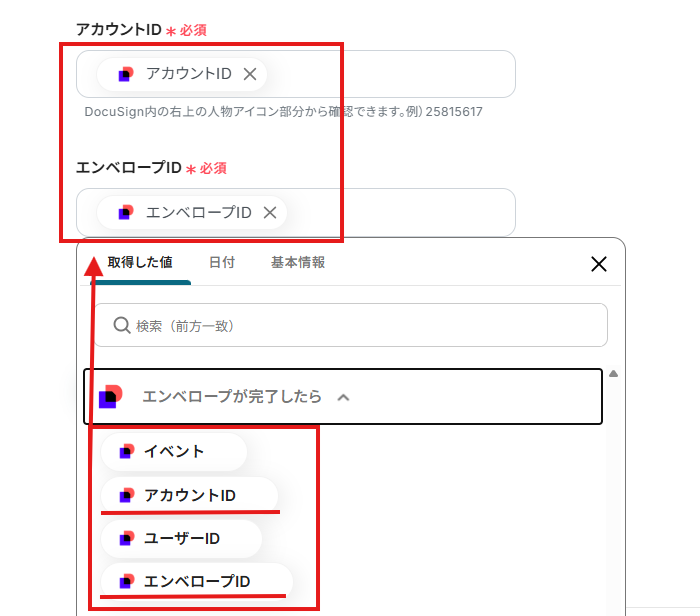
Task: Remove the エンベロープID chip from field
Action: tap(269, 212)
